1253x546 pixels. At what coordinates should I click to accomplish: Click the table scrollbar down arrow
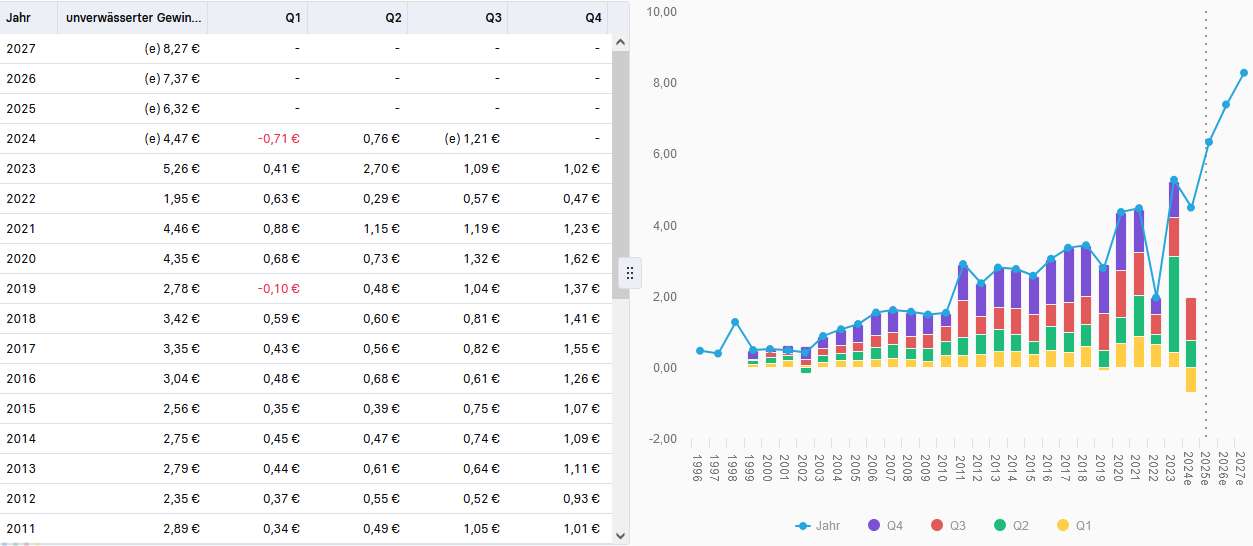tap(619, 536)
